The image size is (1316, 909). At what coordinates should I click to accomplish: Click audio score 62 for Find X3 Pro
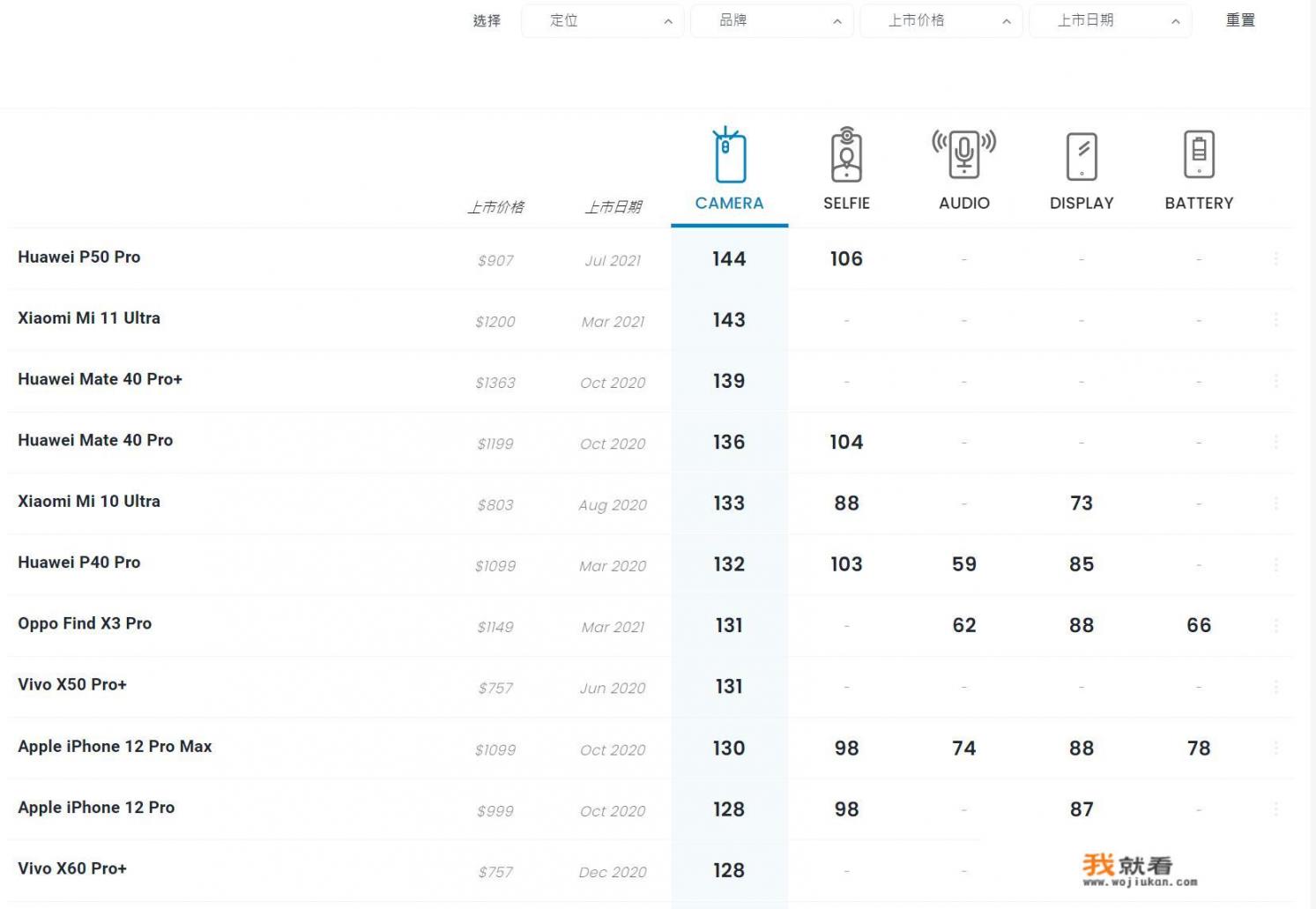click(x=964, y=625)
